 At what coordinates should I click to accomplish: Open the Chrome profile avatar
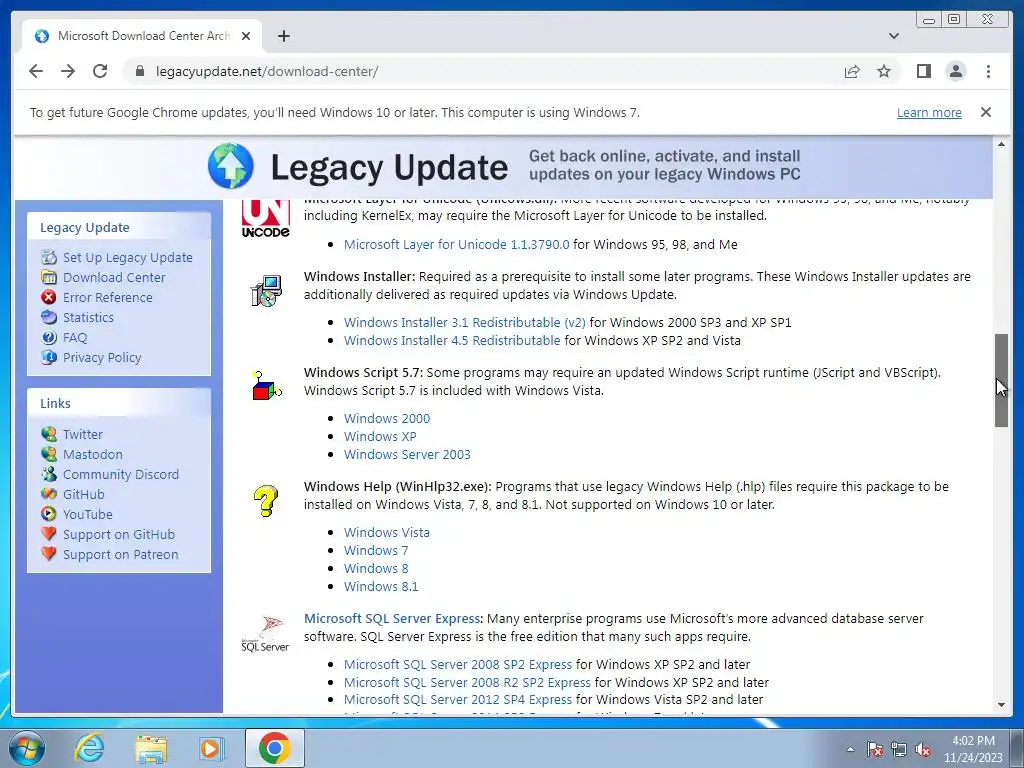[x=955, y=71]
